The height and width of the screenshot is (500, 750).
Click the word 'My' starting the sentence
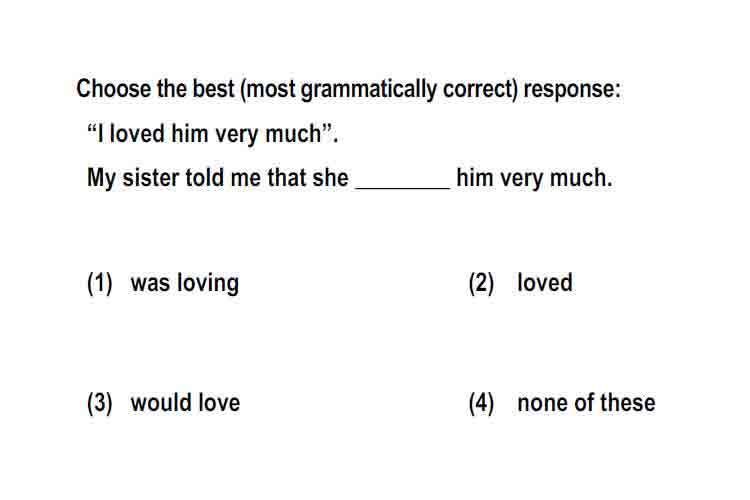coord(102,178)
